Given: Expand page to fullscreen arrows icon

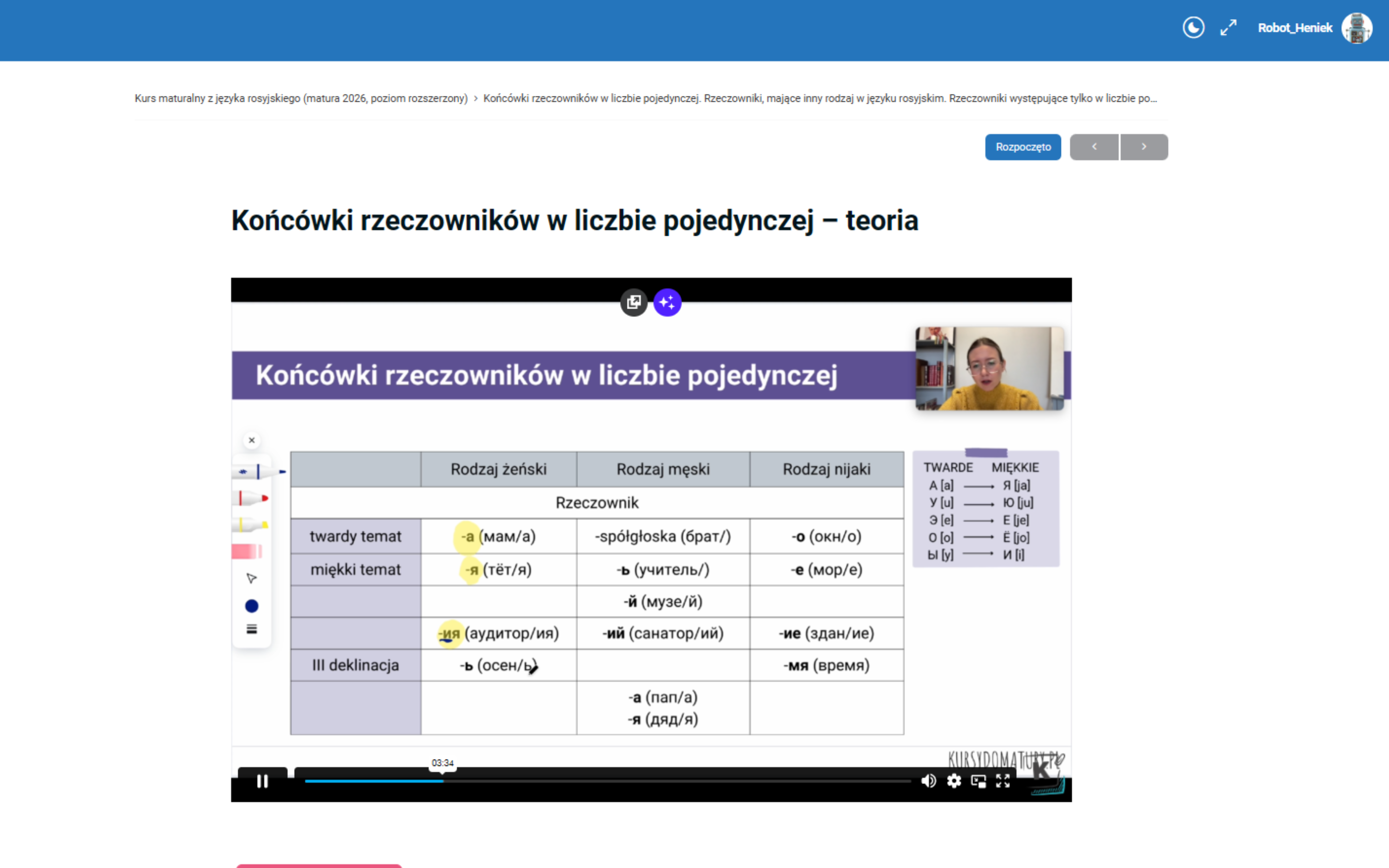Looking at the screenshot, I should tap(1228, 27).
